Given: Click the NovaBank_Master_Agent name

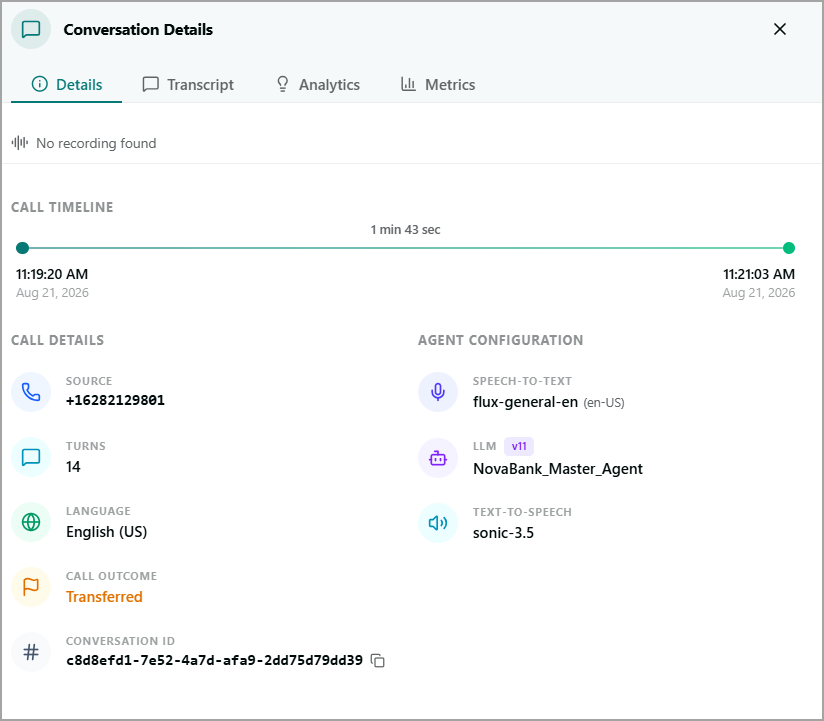Looking at the screenshot, I should tap(558, 469).
